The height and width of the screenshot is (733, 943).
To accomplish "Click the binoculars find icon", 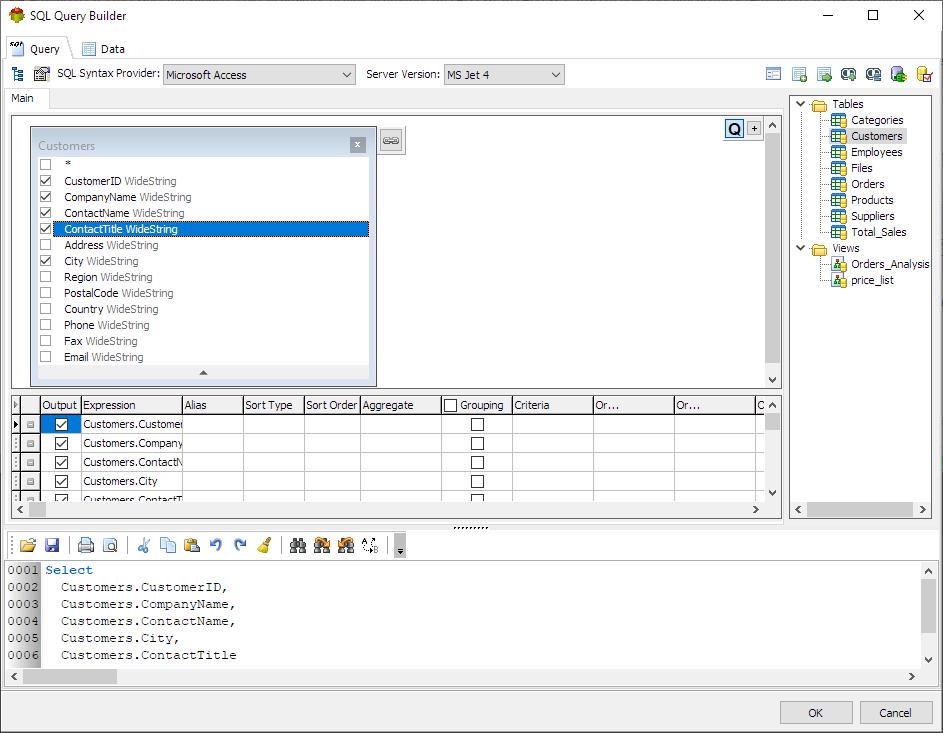I will coord(298,545).
